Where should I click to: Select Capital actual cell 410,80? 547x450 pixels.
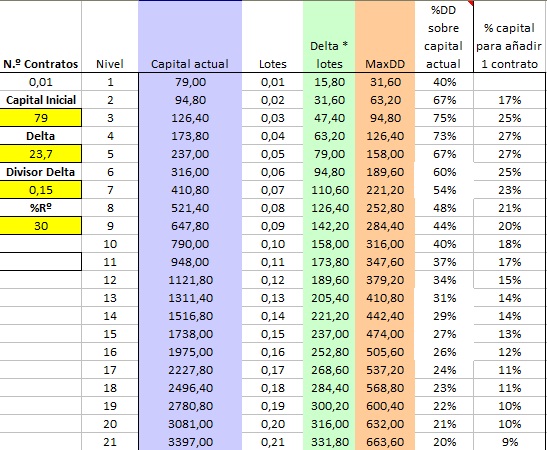190,190
